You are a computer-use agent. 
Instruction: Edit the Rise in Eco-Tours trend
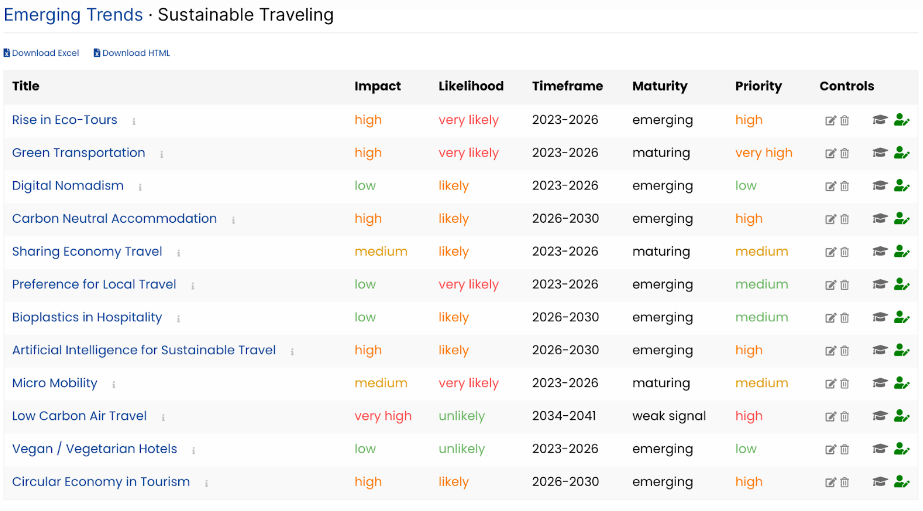[831, 121]
